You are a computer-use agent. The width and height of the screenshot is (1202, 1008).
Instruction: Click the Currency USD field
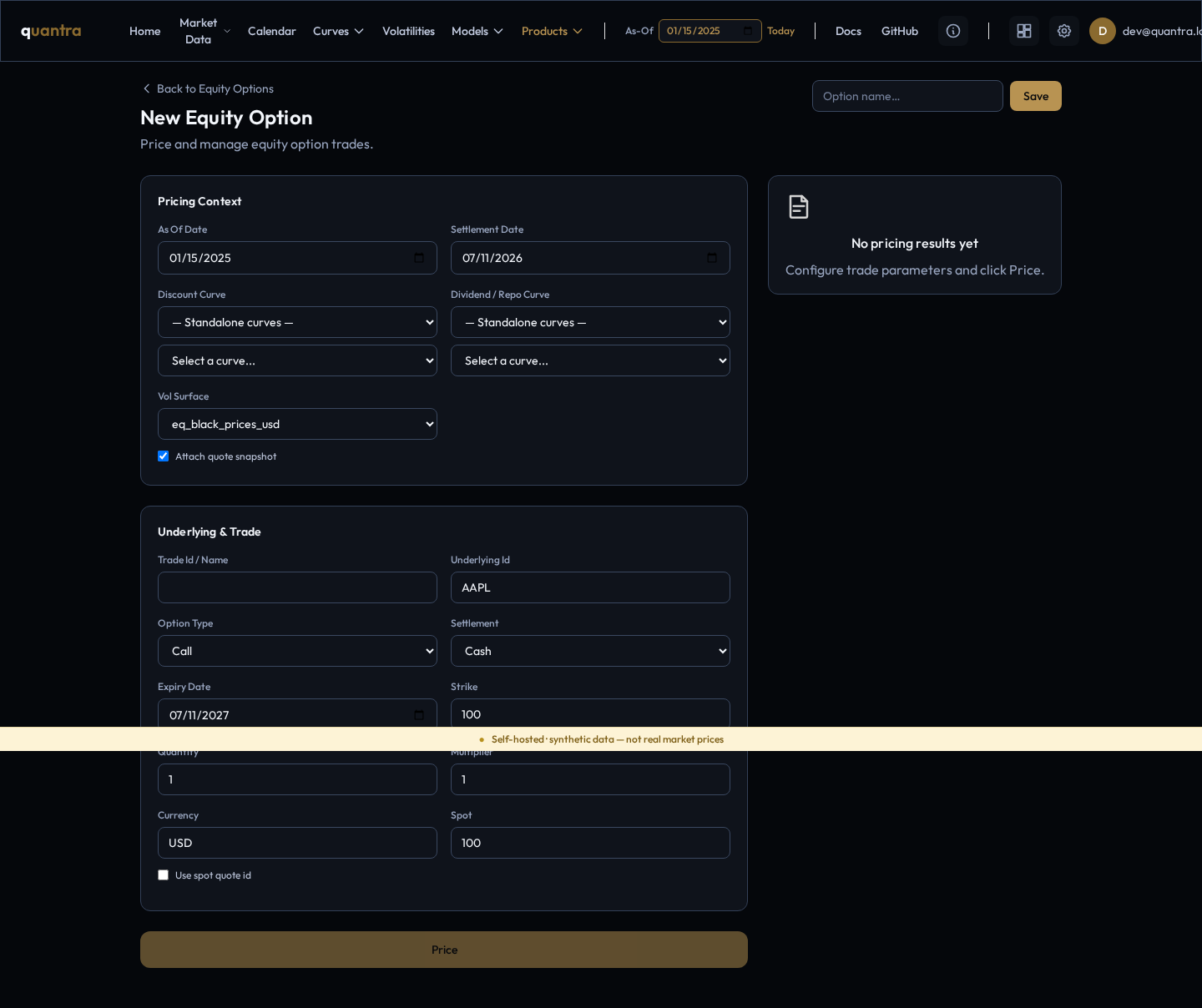[x=297, y=843]
